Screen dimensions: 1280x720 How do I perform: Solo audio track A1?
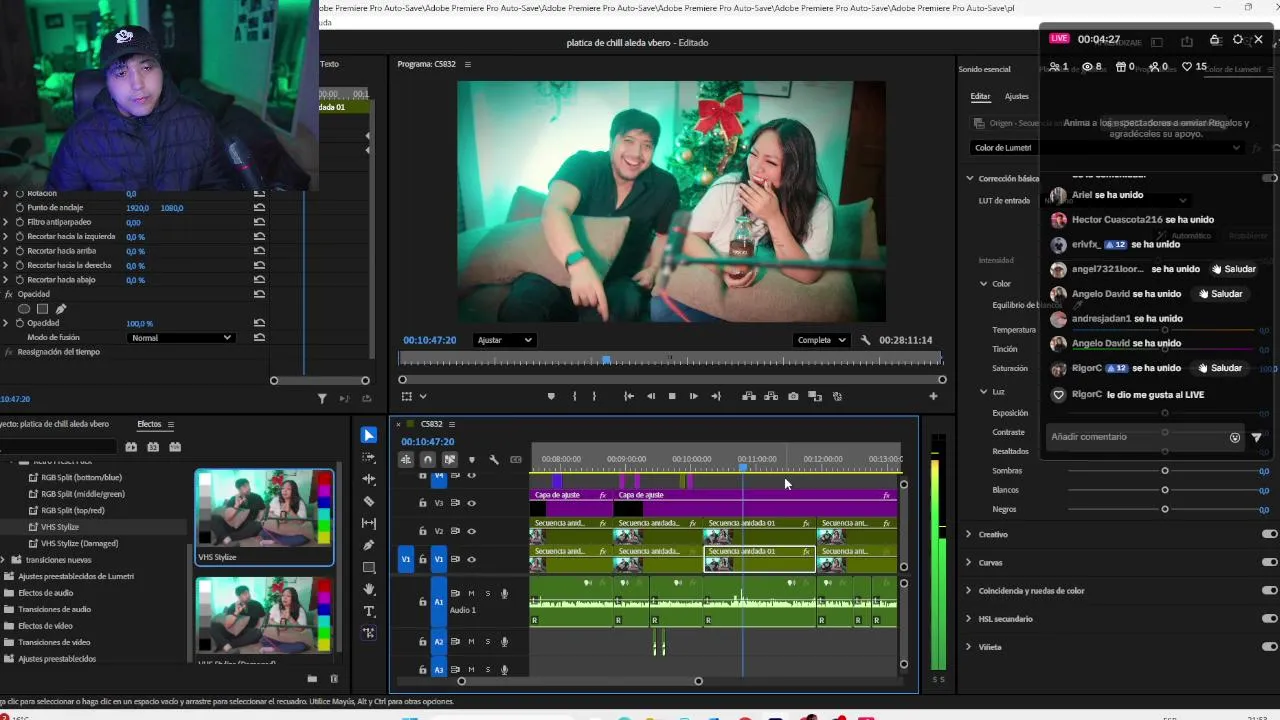tap(487, 594)
